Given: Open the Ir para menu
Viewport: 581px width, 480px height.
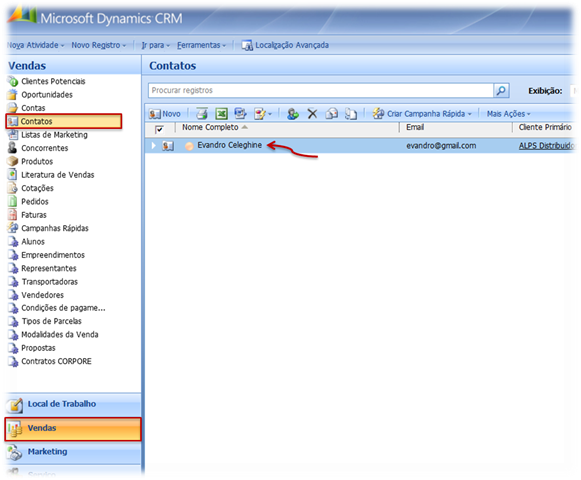Looking at the screenshot, I should pyautogui.click(x=156, y=45).
